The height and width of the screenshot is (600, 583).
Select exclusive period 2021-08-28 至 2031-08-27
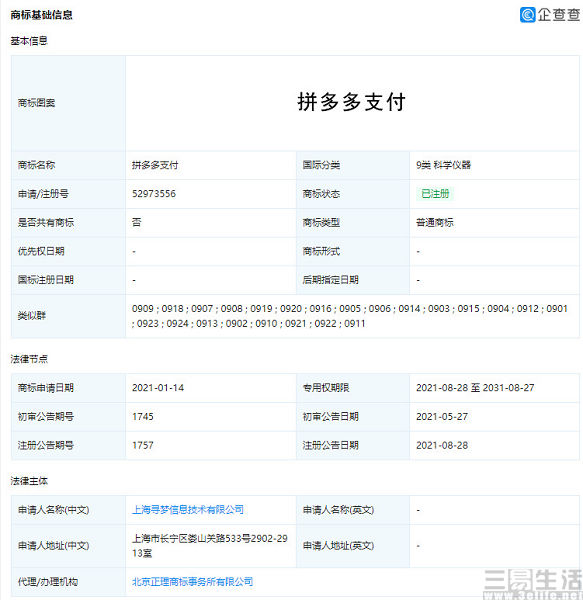click(475, 388)
